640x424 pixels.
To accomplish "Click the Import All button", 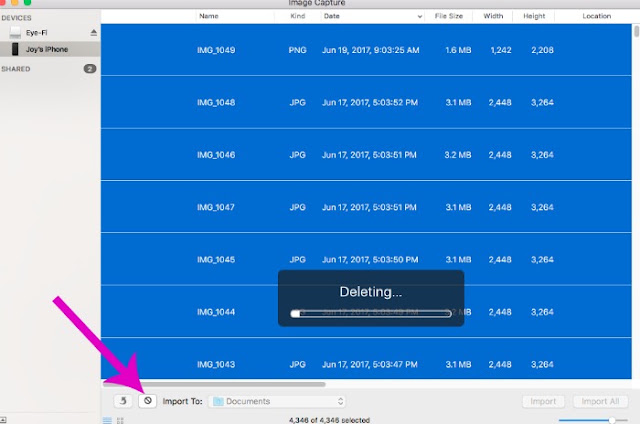I will tap(600, 401).
